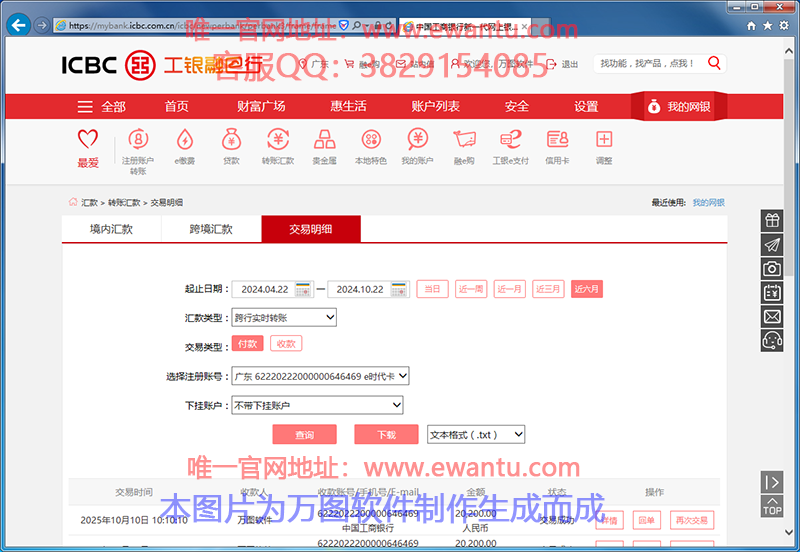Open the 全部 hamburger menu
This screenshot has width=800, height=552.
tap(102, 107)
